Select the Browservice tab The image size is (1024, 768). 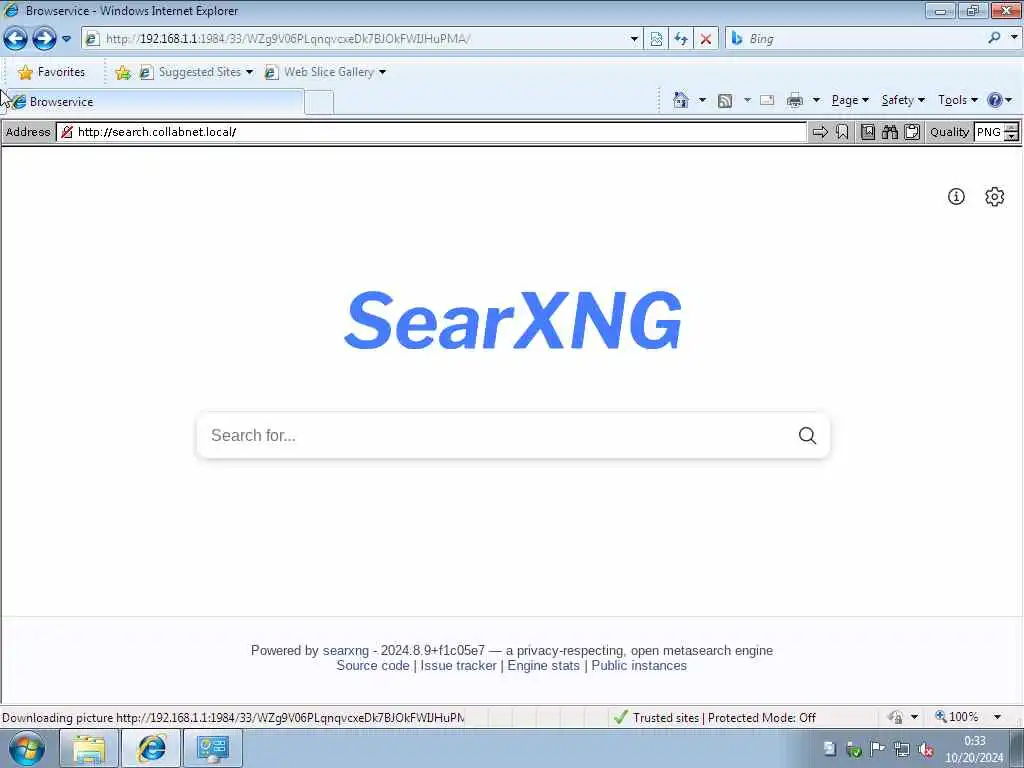pos(155,102)
